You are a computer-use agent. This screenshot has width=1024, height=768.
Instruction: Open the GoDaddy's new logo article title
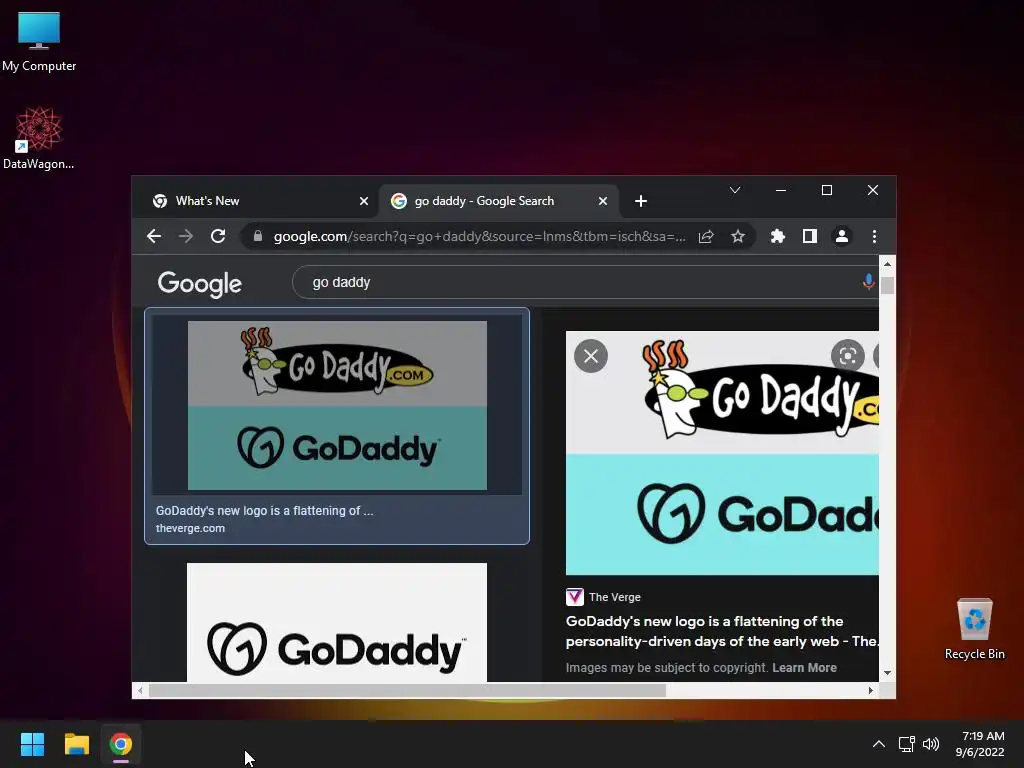(722, 631)
